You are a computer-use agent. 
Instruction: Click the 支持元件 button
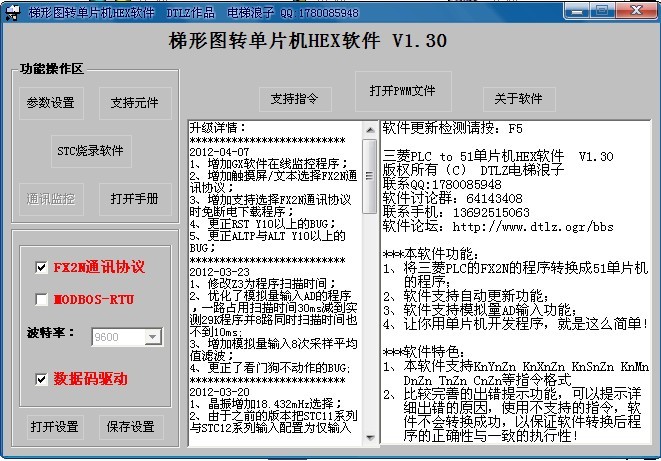click(x=135, y=103)
